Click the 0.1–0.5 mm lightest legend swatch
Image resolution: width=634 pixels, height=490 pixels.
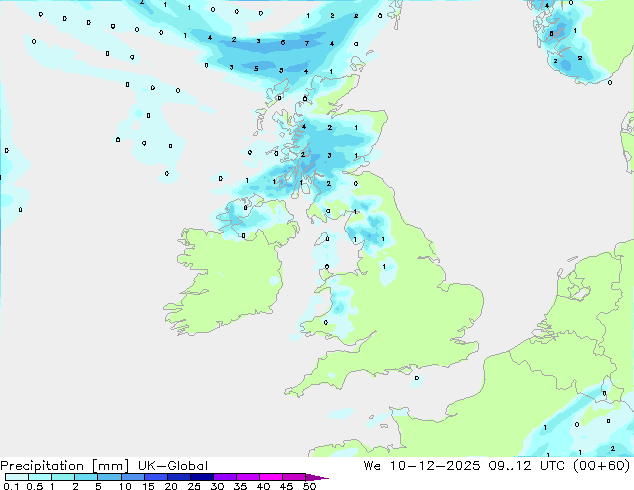tap(17, 477)
